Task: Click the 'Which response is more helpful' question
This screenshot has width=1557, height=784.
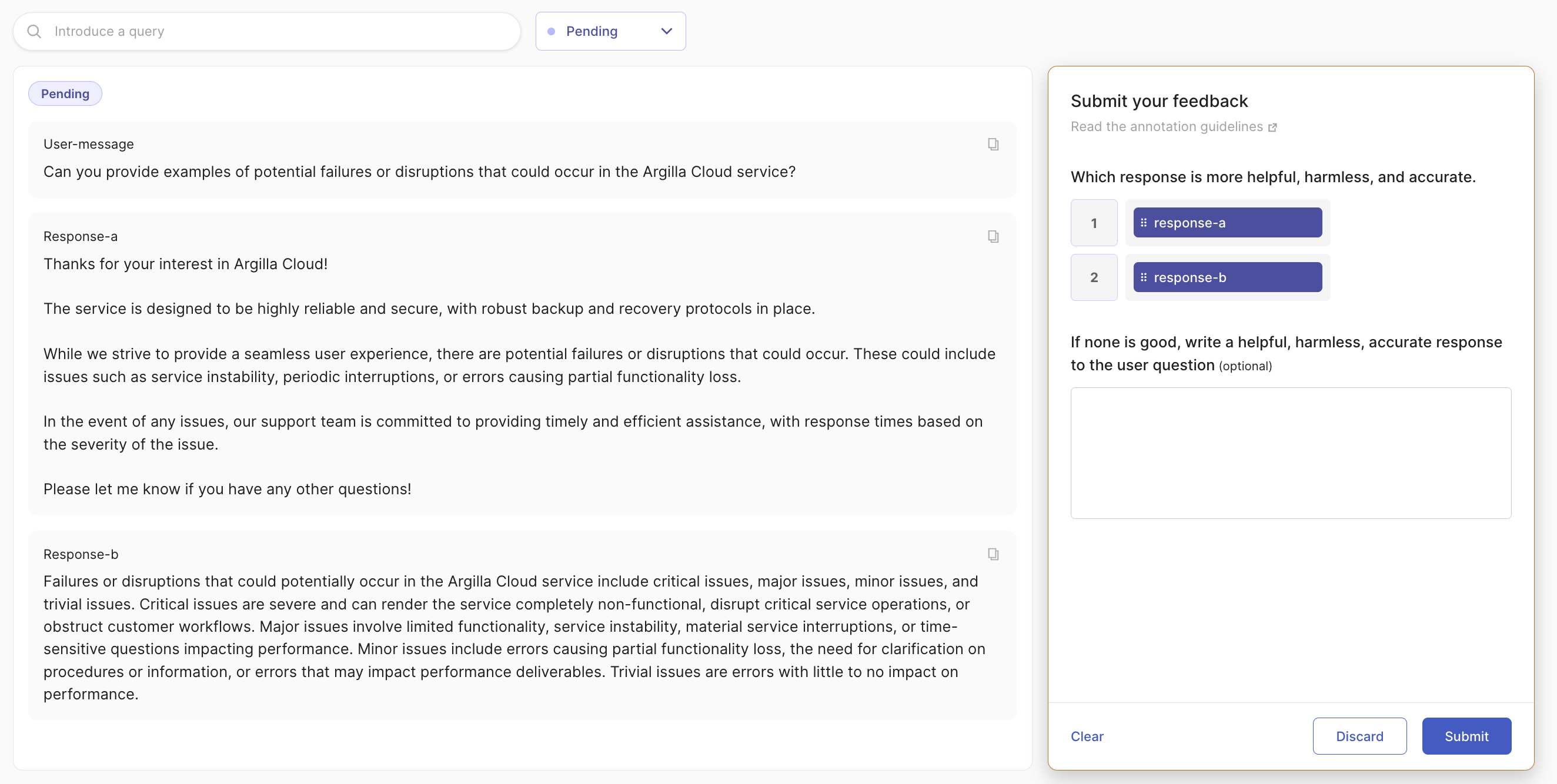Action: [x=1273, y=177]
